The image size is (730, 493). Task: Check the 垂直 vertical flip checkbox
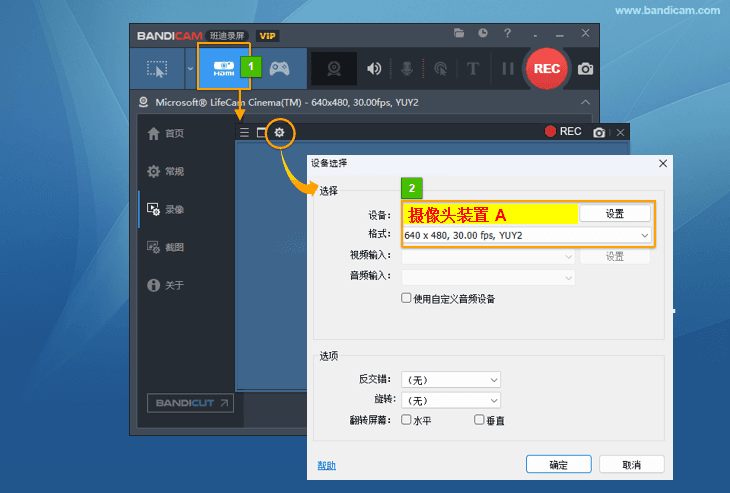479,420
